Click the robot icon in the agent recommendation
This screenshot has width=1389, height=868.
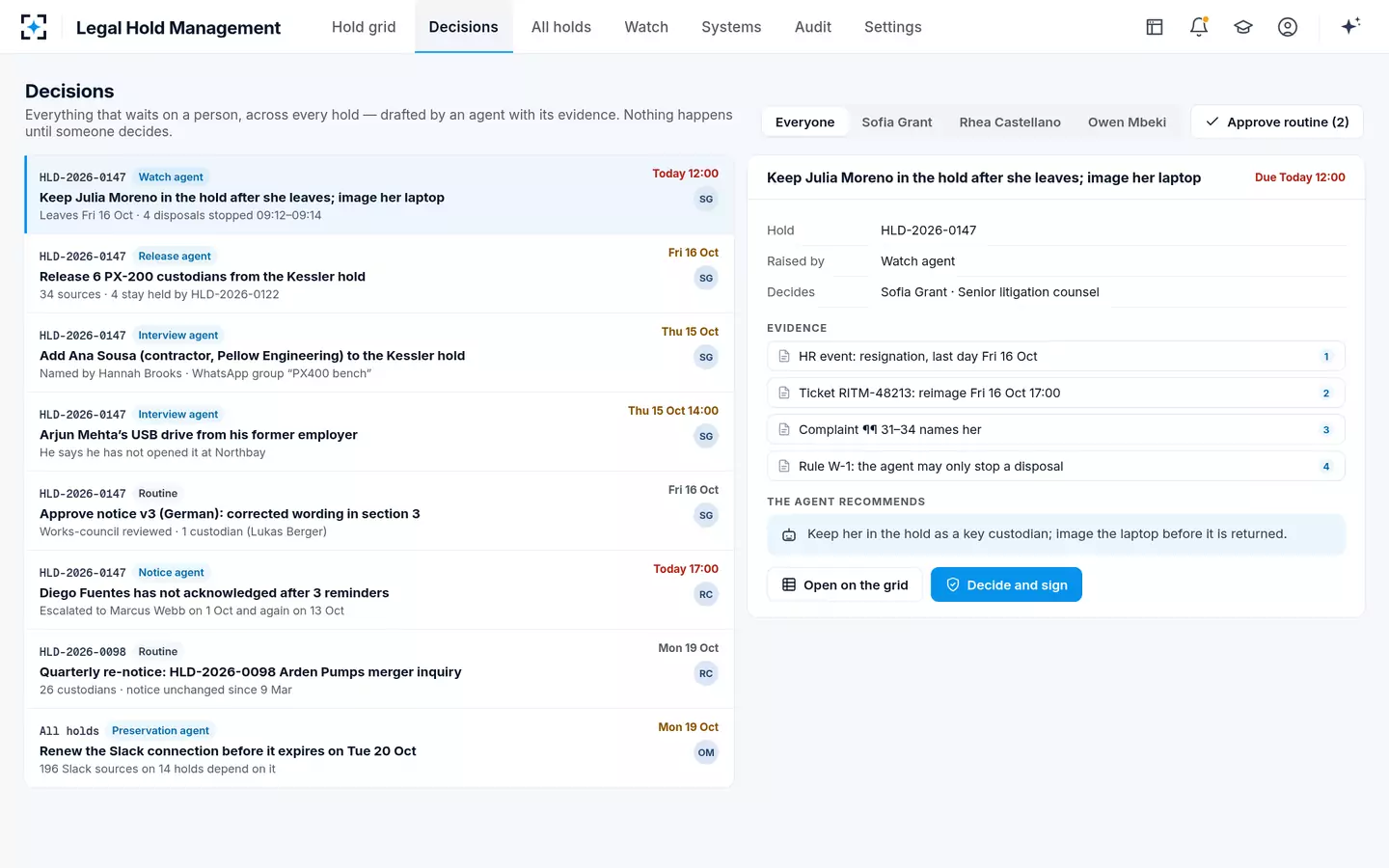pyautogui.click(x=789, y=535)
